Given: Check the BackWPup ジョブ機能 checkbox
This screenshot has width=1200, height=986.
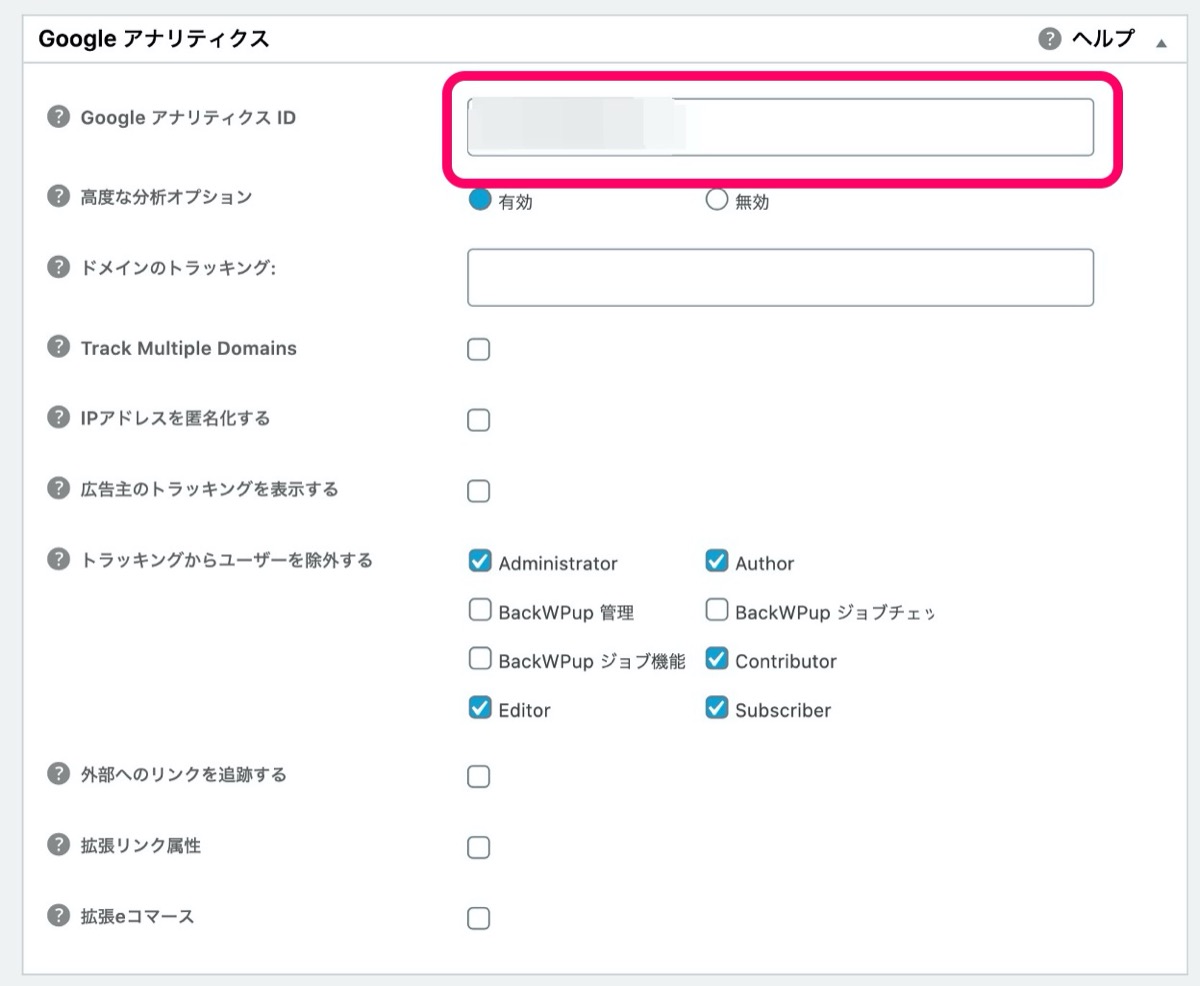Looking at the screenshot, I should click(479, 659).
